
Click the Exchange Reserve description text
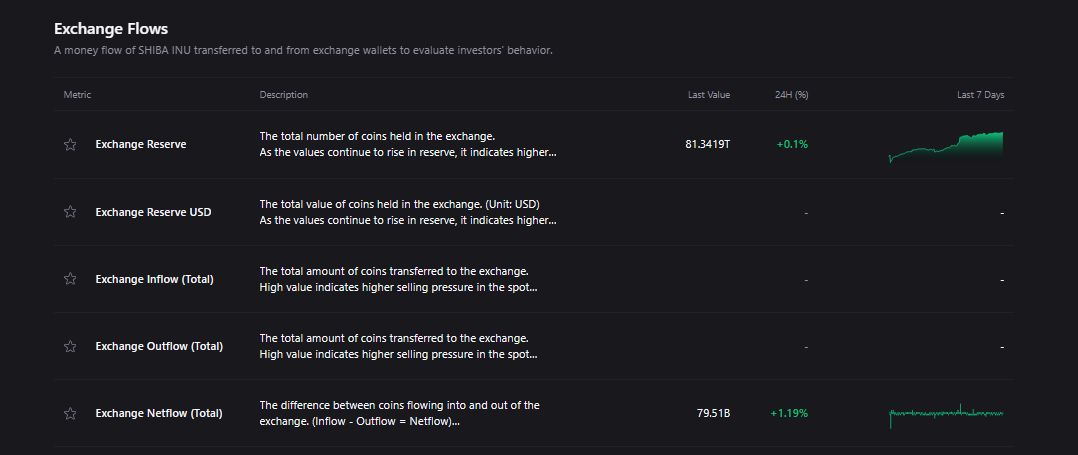(x=407, y=144)
